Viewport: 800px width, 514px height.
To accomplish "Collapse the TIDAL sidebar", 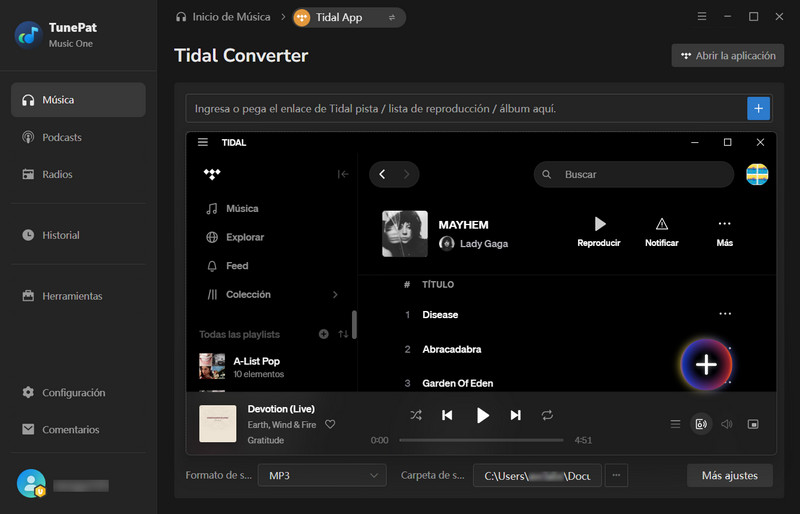I will tap(343, 175).
